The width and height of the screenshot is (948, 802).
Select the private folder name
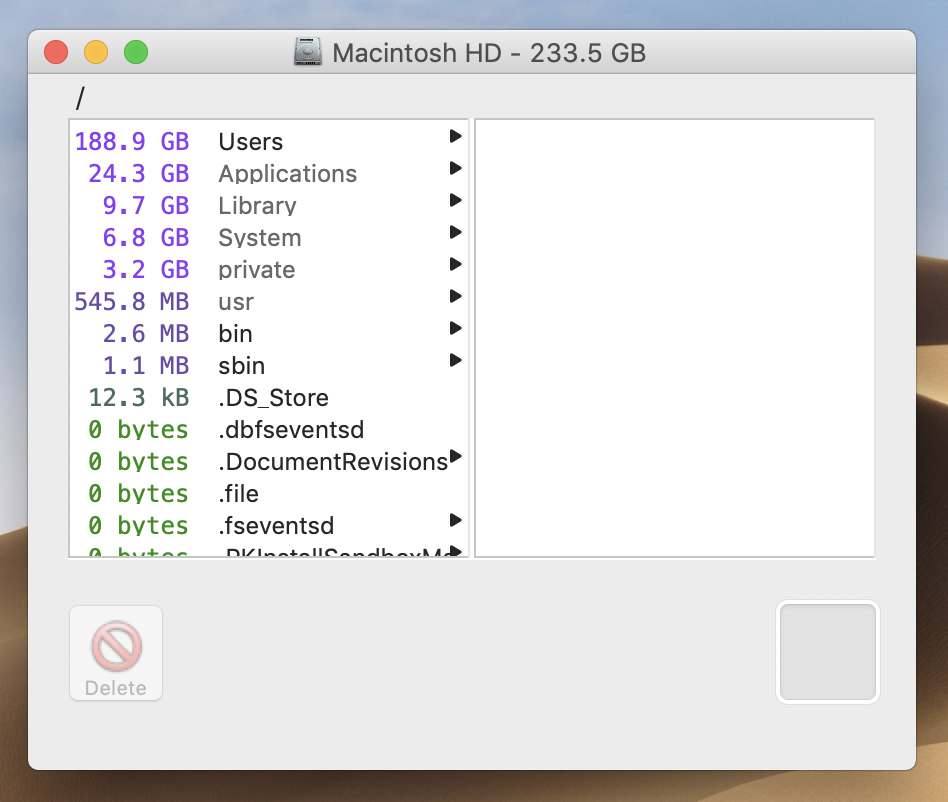click(257, 270)
